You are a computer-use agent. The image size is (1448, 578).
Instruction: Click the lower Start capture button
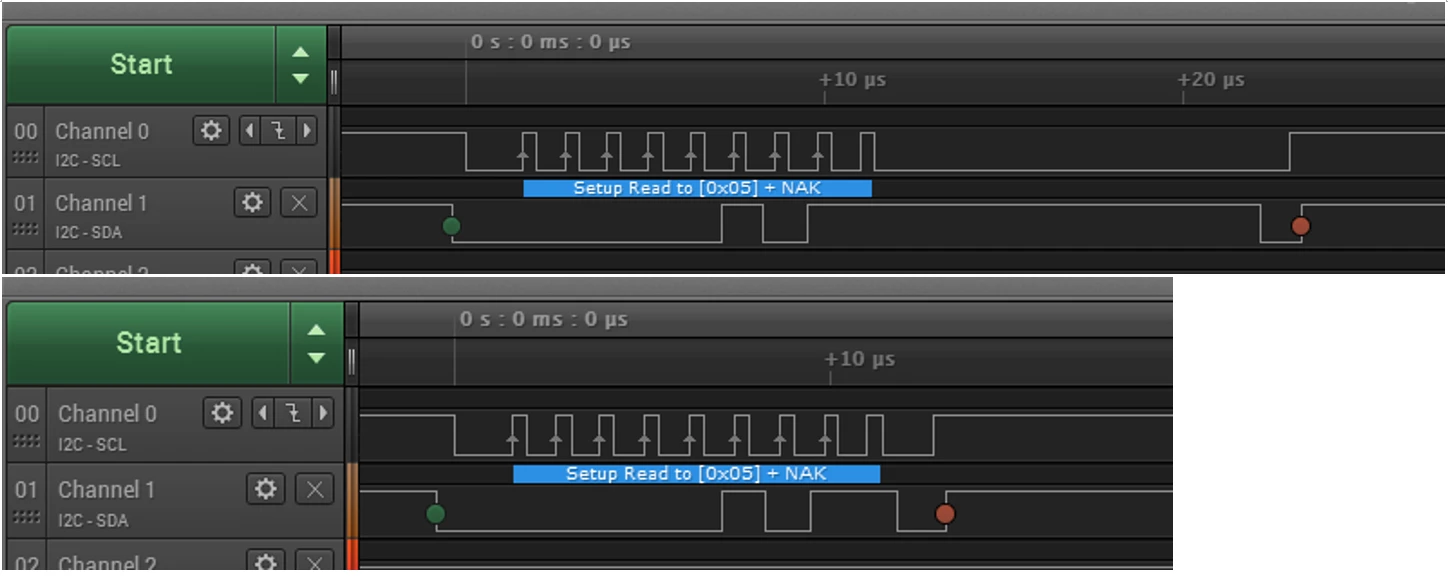click(149, 343)
